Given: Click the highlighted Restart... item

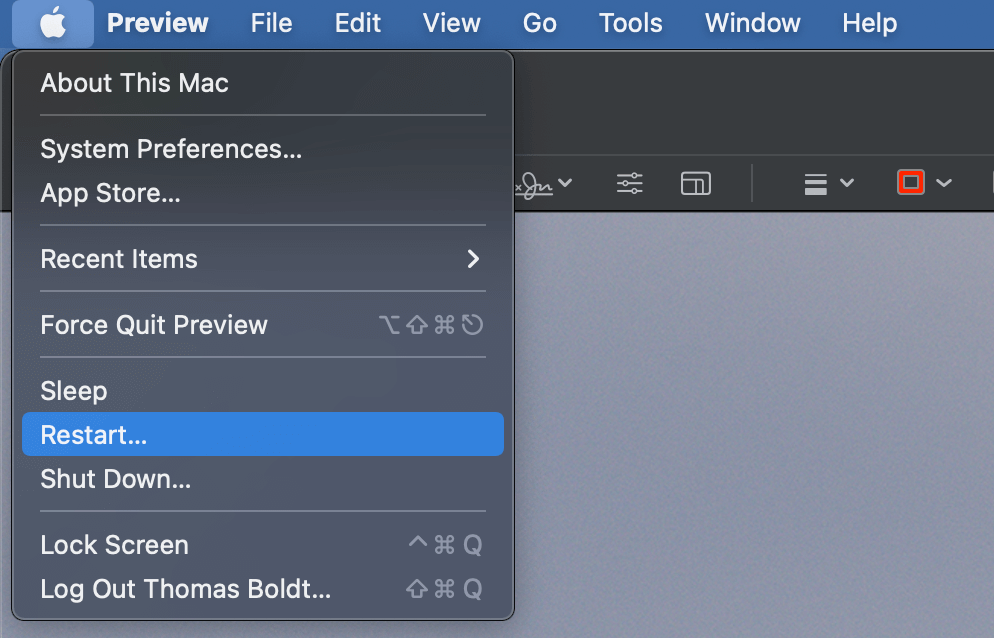Looking at the screenshot, I should pos(262,434).
